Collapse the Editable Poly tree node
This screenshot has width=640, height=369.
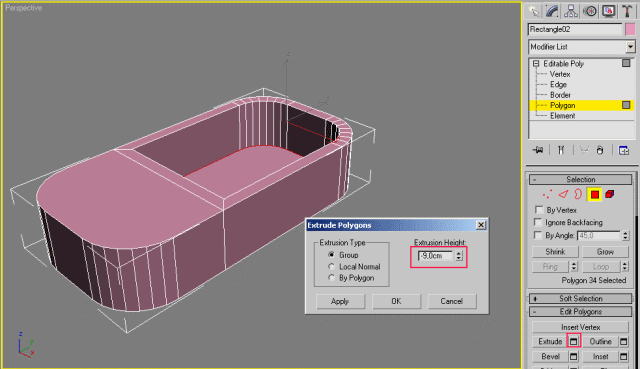[536, 64]
